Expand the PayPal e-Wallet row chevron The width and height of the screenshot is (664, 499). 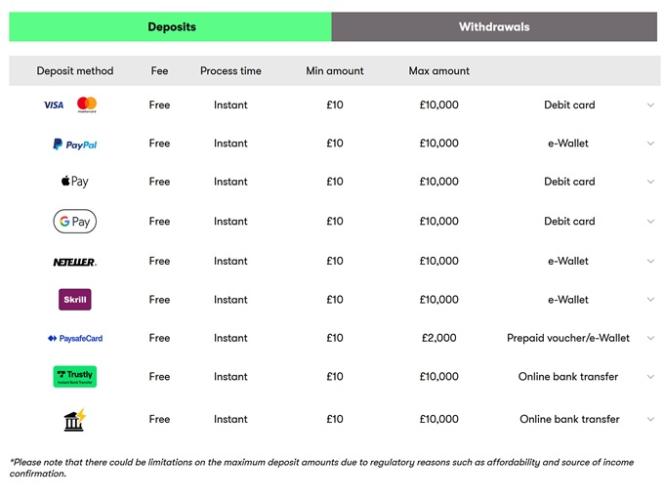(x=651, y=144)
